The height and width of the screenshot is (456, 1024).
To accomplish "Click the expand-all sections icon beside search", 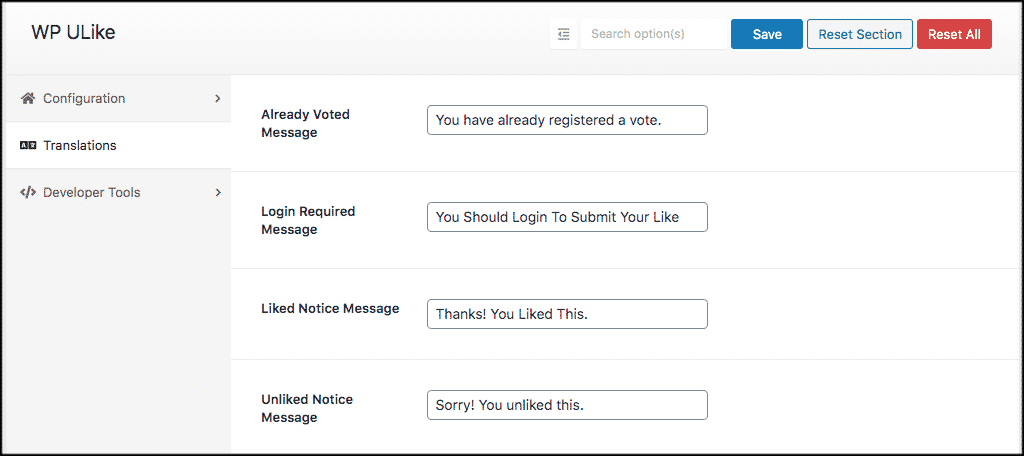I will tap(564, 34).
